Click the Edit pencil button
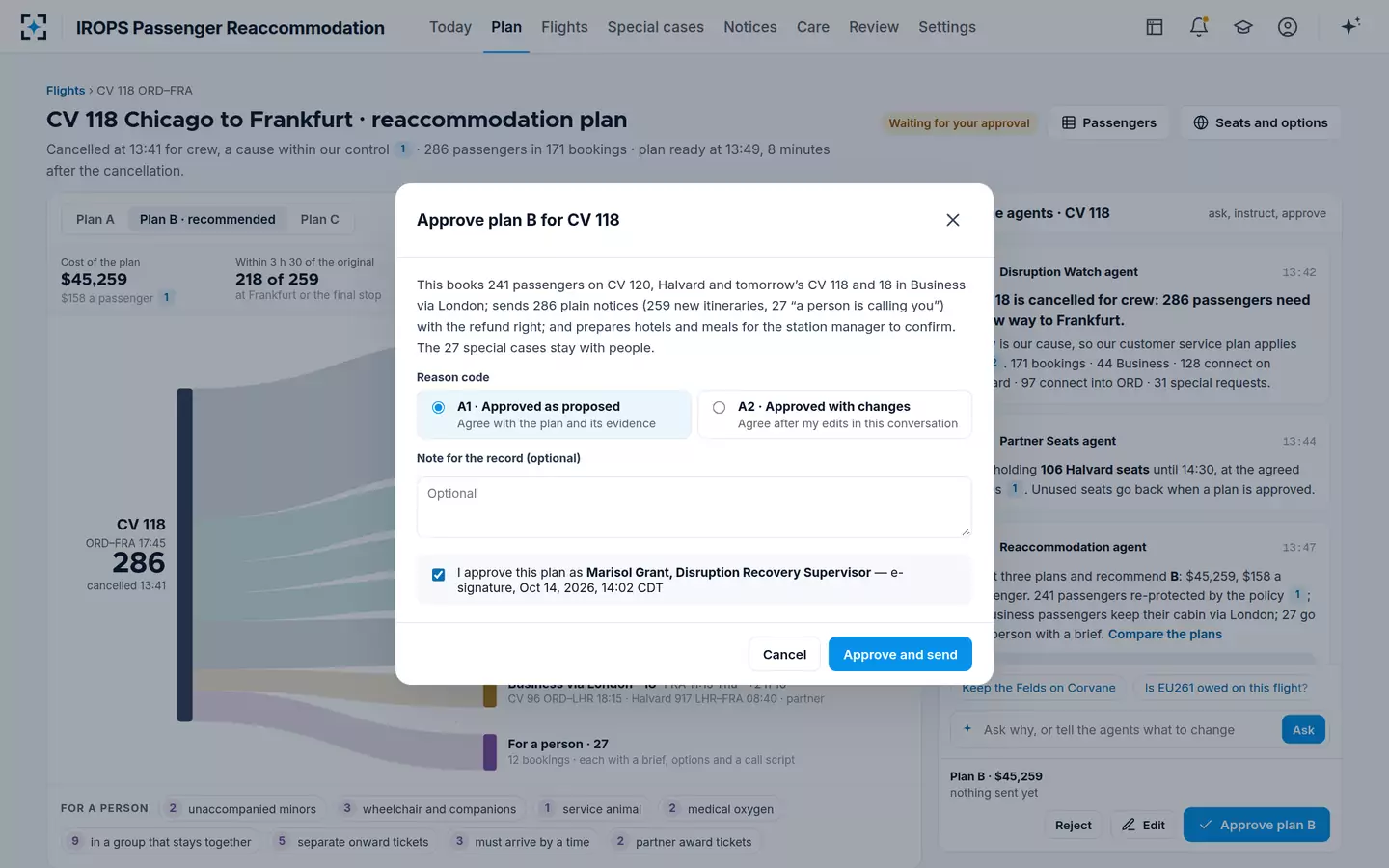 coord(1144,825)
